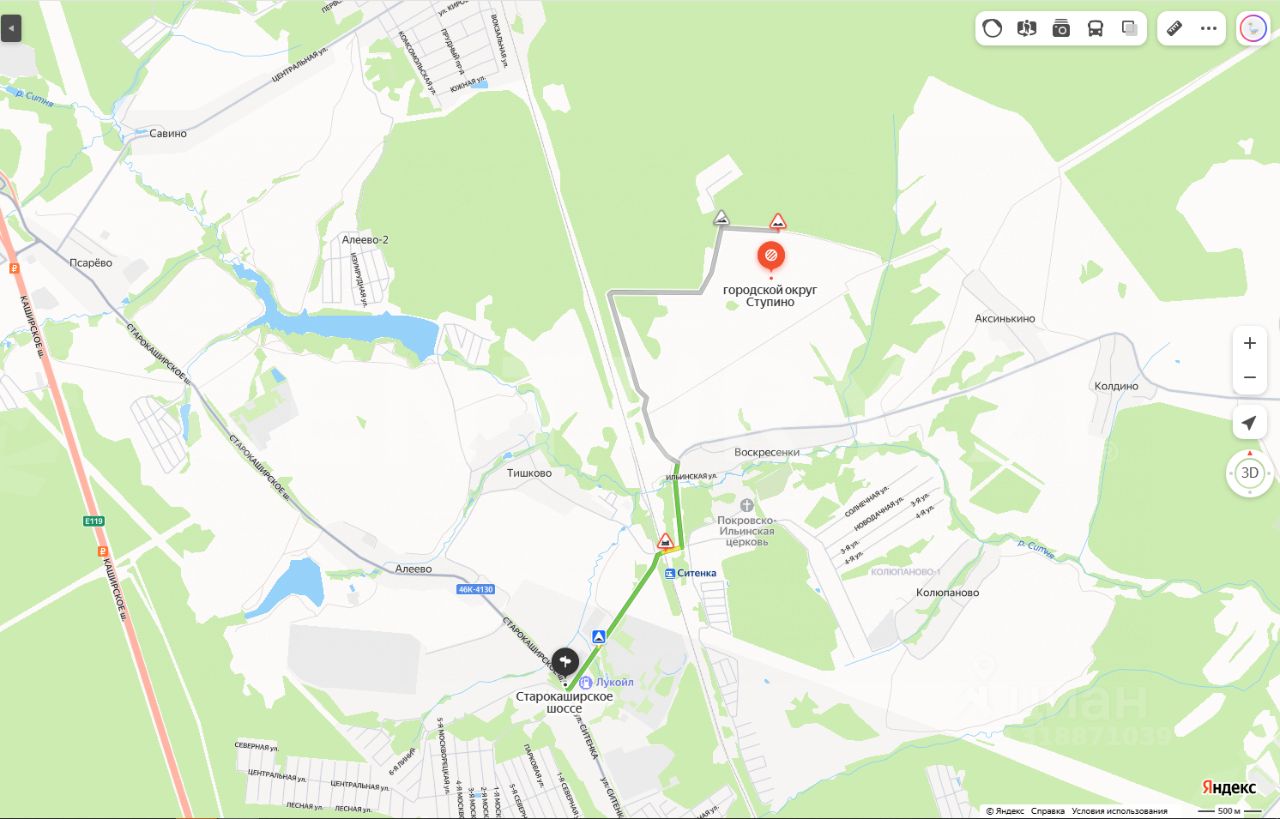The width and height of the screenshot is (1280, 819).
Task: Open the Справка link
Action: [1048, 811]
